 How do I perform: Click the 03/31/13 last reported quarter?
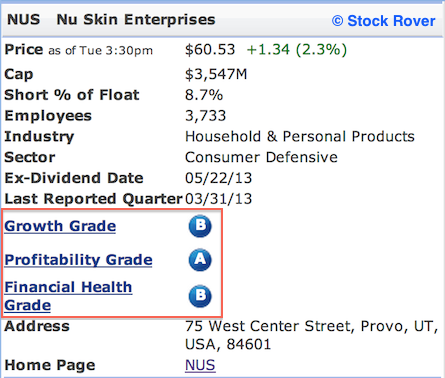218,199
